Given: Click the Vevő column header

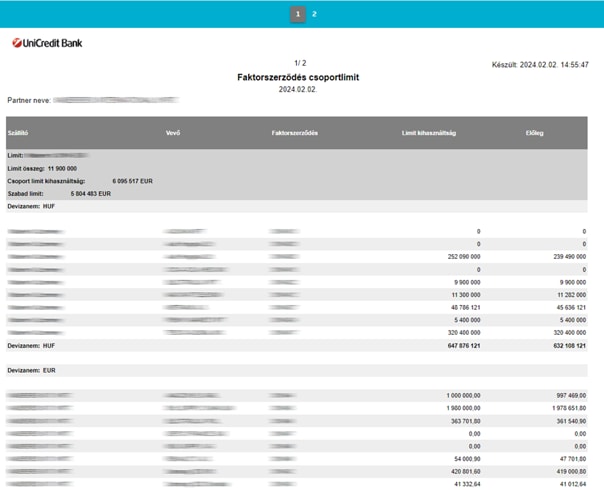Looking at the screenshot, I should click(173, 133).
